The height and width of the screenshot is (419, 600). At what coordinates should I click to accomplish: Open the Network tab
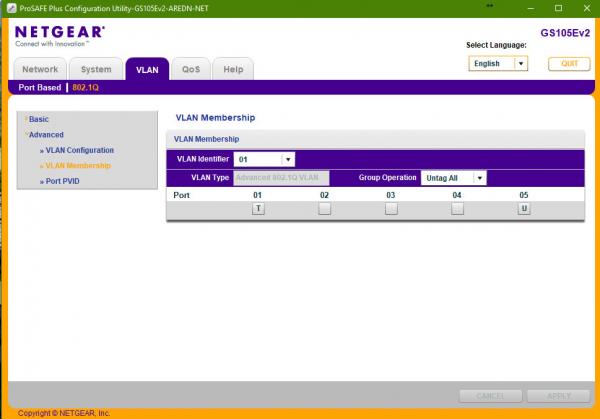pos(40,69)
